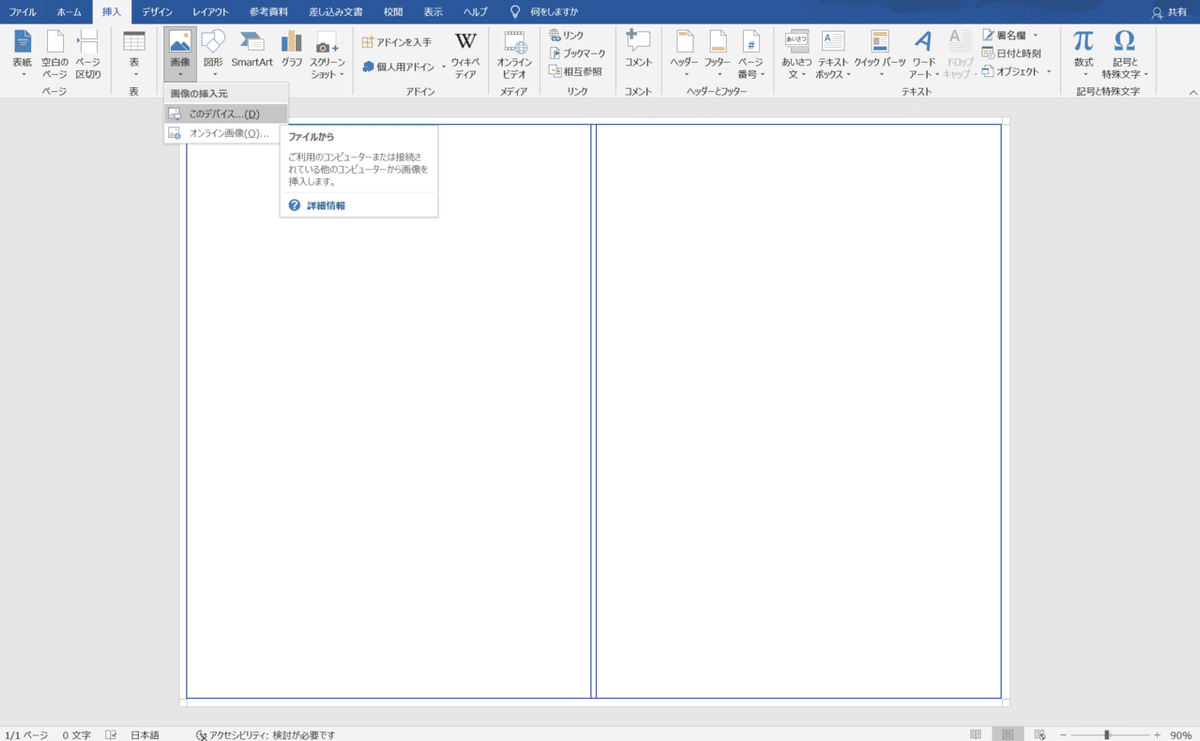
Task: Open the ファイル tab
Action: click(23, 12)
